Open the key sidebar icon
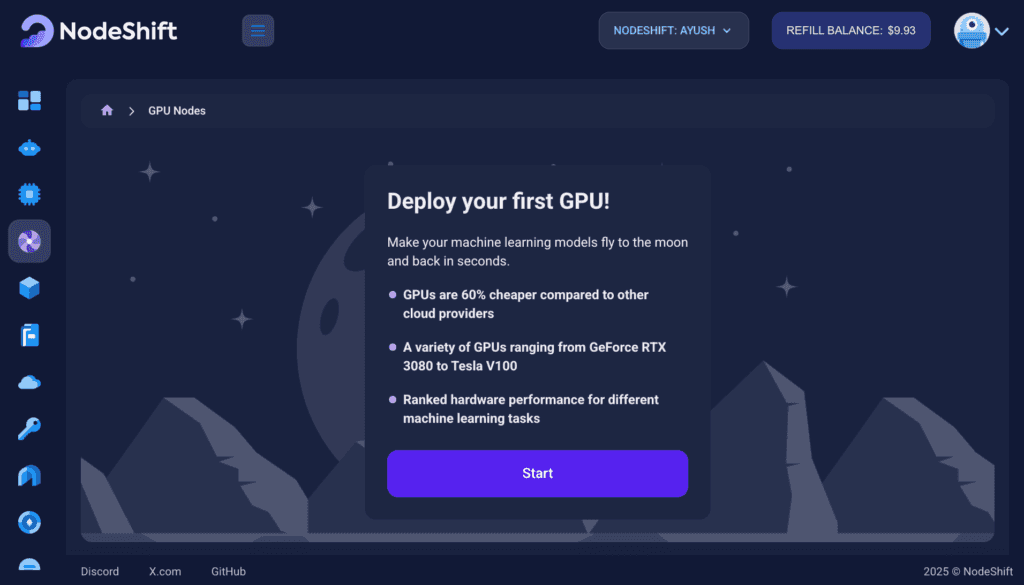Image resolution: width=1024 pixels, height=585 pixels. pos(29,429)
